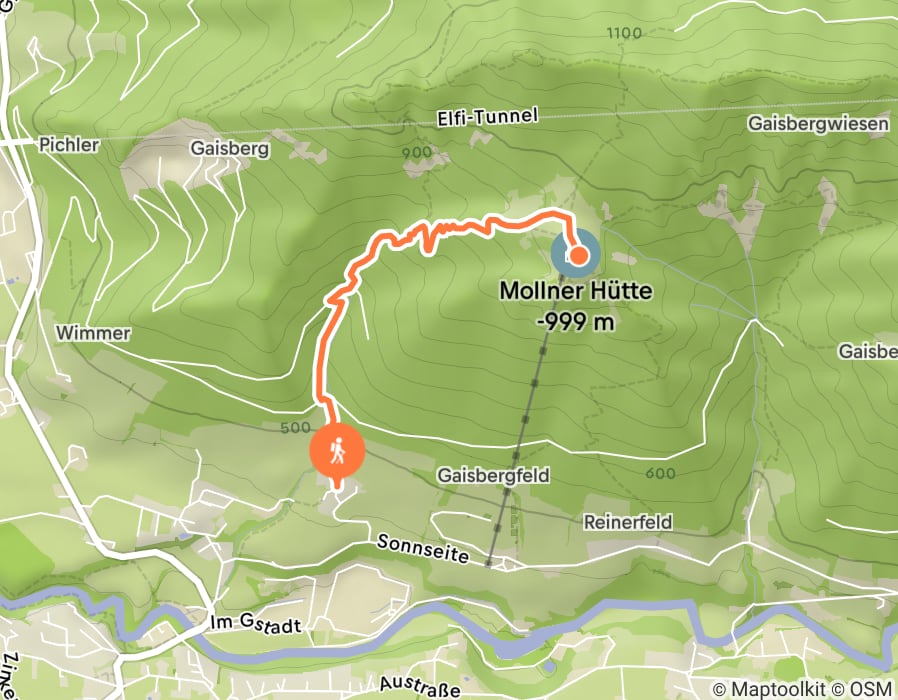This screenshot has width=898, height=700.
Task: Click the Austraße street label
Action: coord(420,686)
